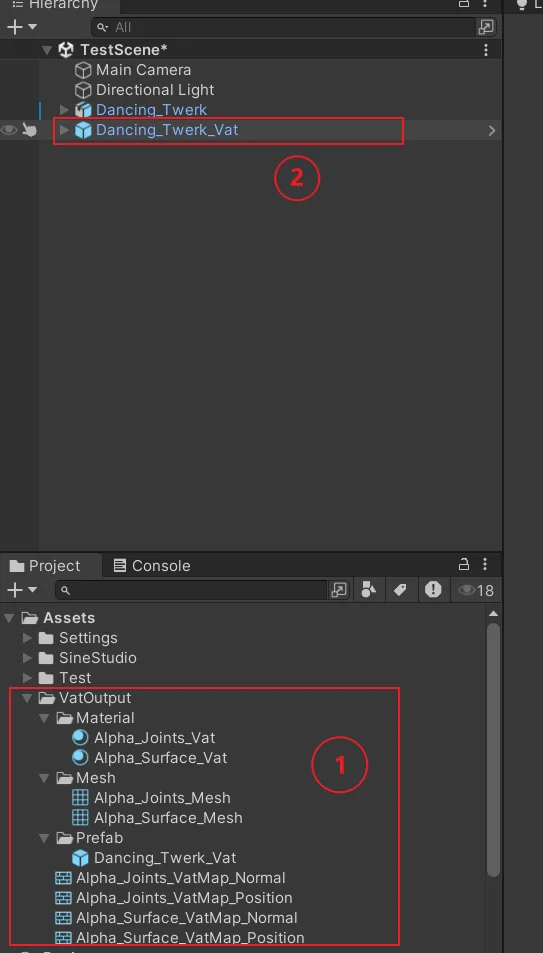Toggle picking hand icon for Dancing_Twerk_Vat
The height and width of the screenshot is (953, 543).
29,130
